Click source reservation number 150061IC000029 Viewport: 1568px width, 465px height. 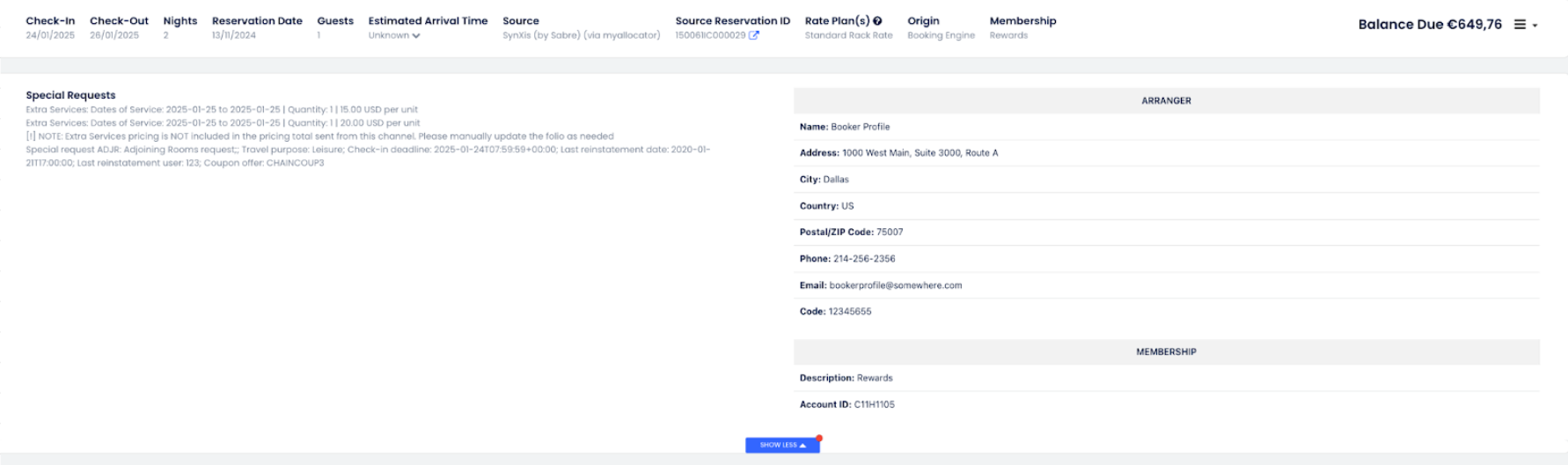710,35
